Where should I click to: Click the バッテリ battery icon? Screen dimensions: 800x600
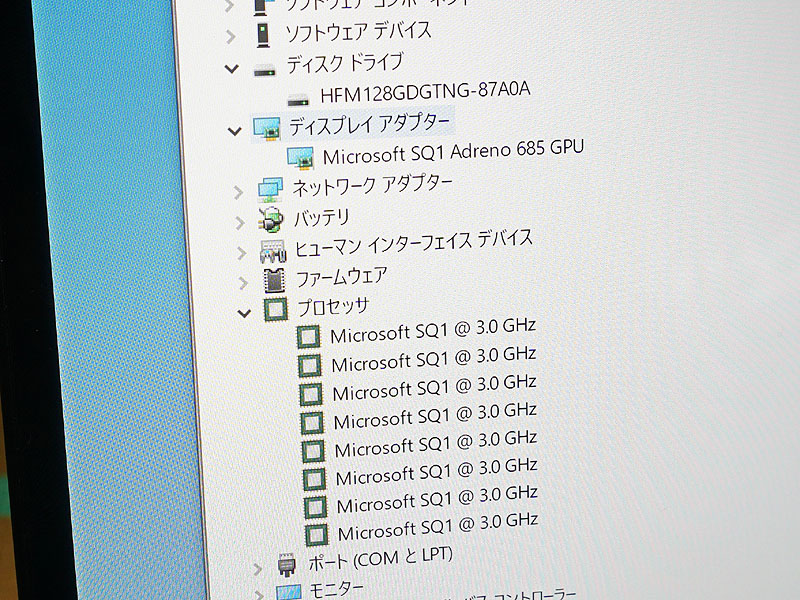pyautogui.click(x=270, y=220)
